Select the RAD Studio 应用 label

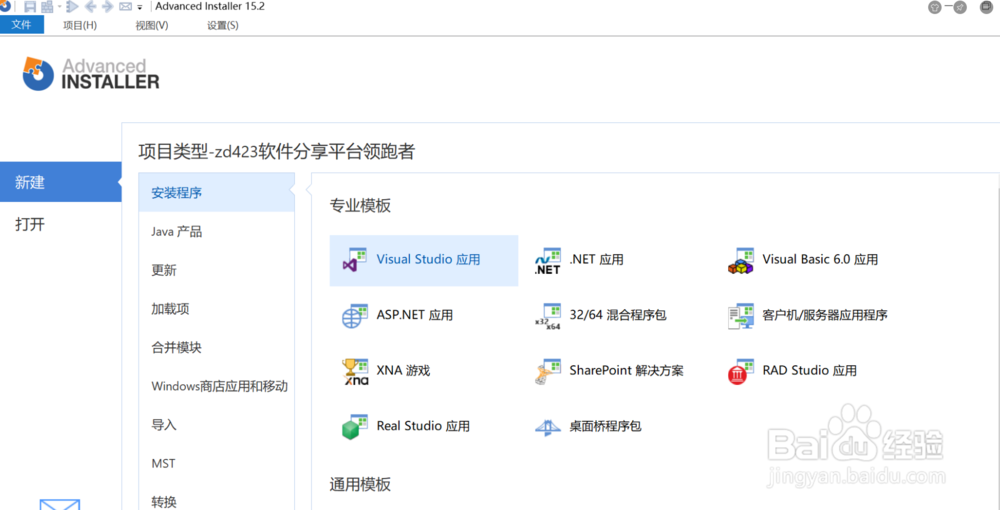pyautogui.click(x=809, y=370)
